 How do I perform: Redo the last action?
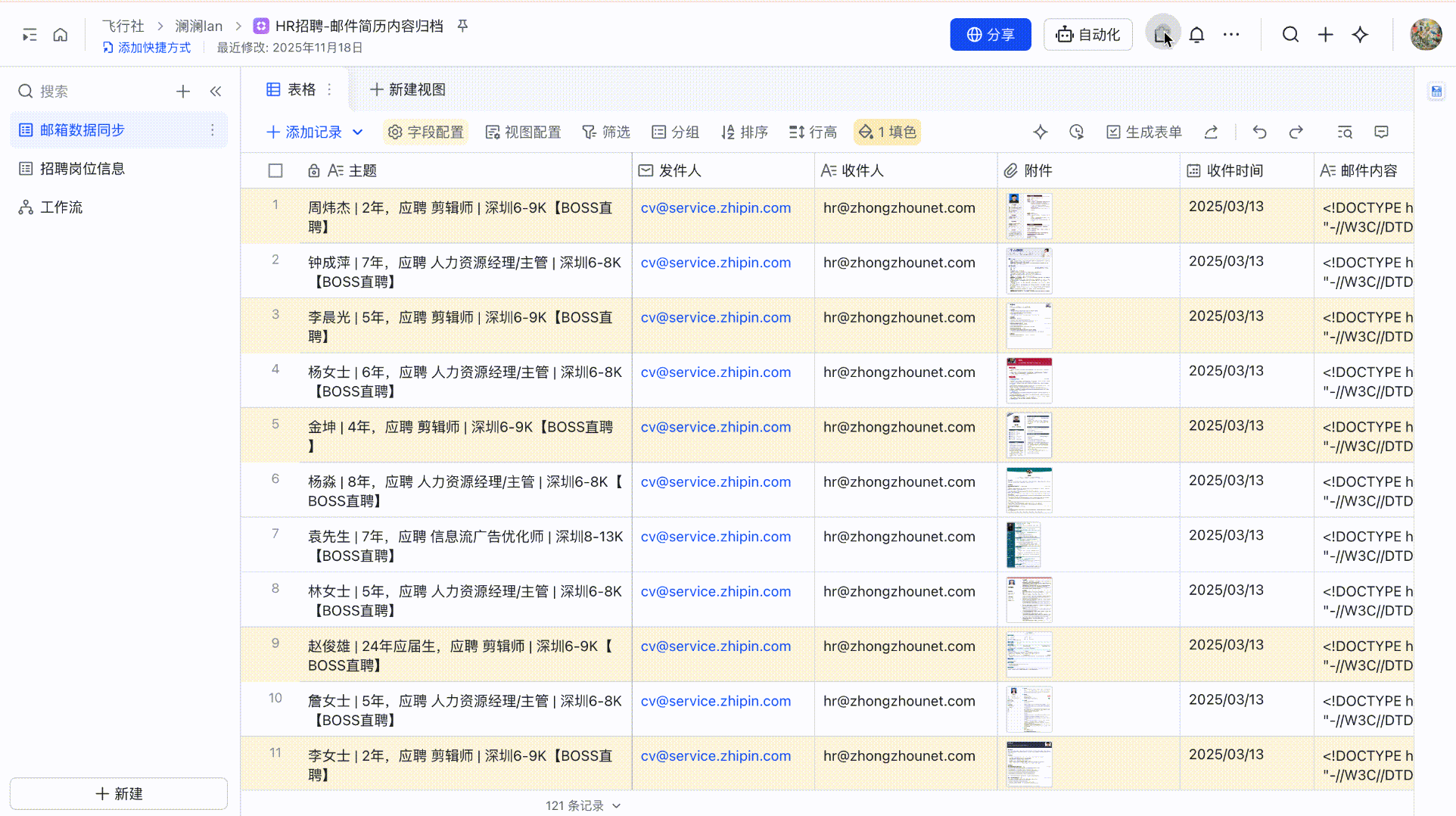click(1296, 132)
